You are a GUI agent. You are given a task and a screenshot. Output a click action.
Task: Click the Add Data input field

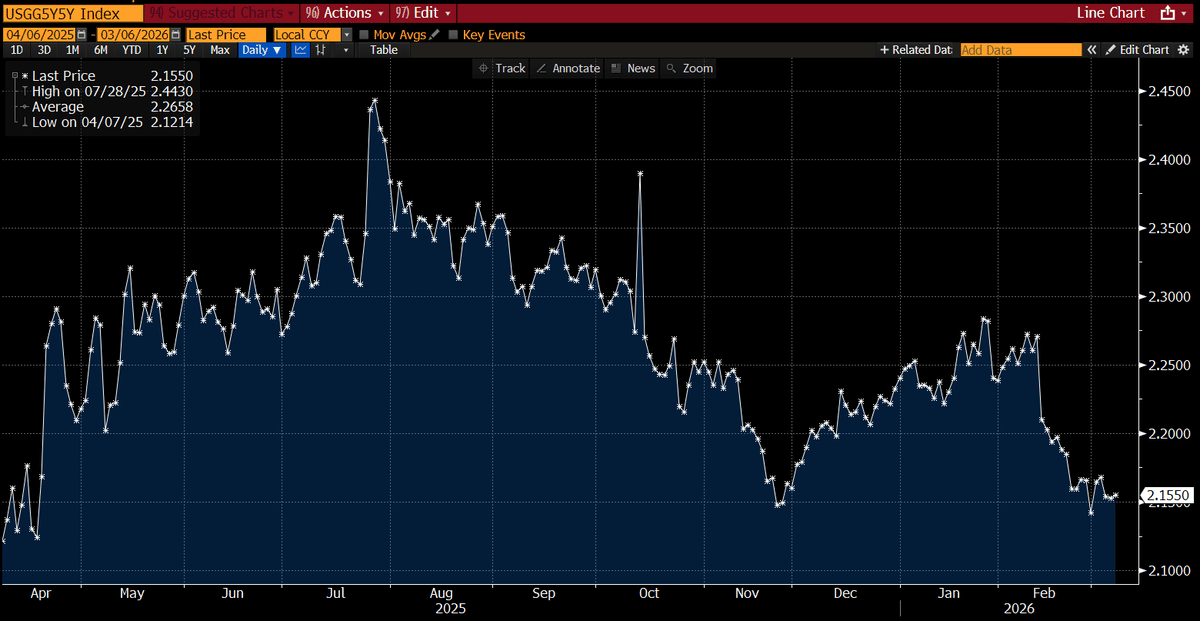[1020, 48]
